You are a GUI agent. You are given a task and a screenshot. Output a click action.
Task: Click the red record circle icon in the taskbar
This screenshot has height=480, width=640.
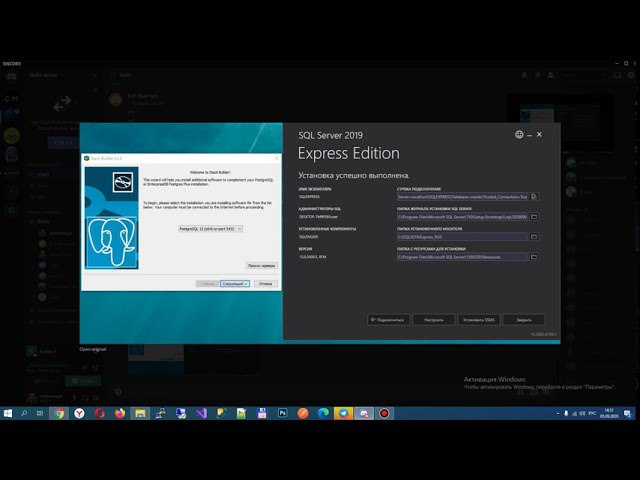tap(384, 413)
